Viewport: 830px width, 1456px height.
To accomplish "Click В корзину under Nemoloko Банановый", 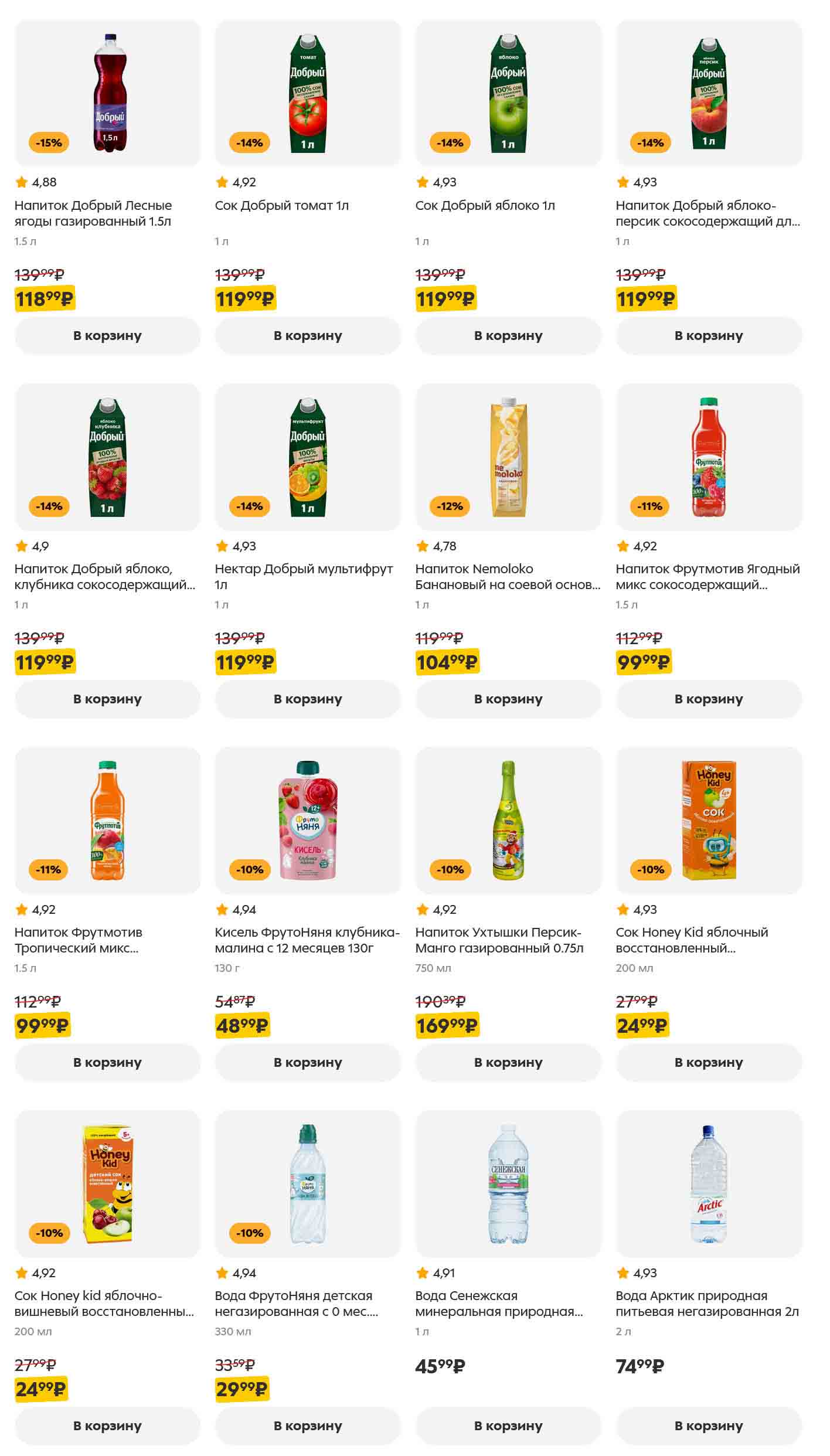I will [x=508, y=699].
